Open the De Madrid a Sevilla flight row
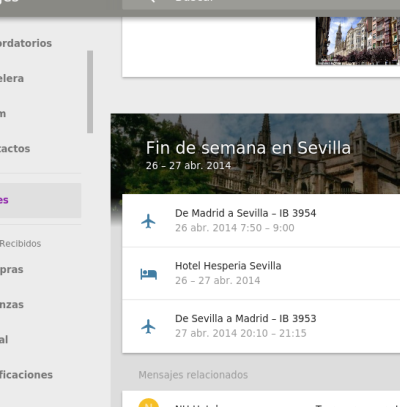 click(x=261, y=221)
